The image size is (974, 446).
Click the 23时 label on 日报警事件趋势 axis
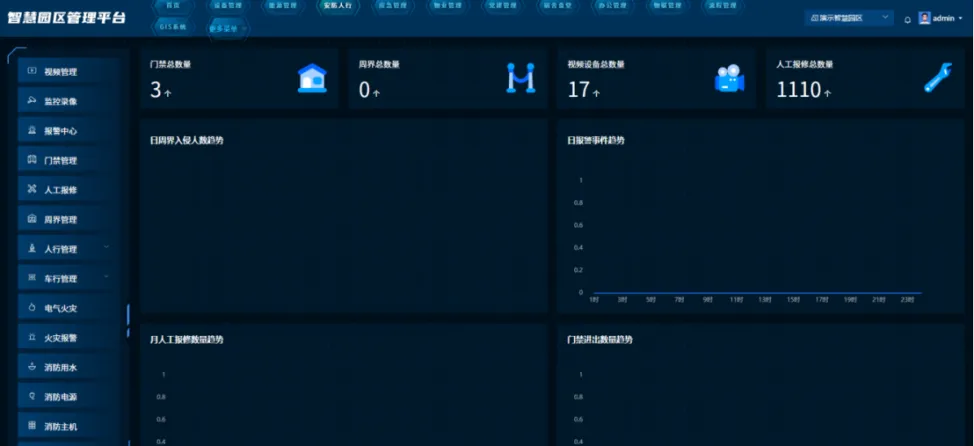(907, 300)
